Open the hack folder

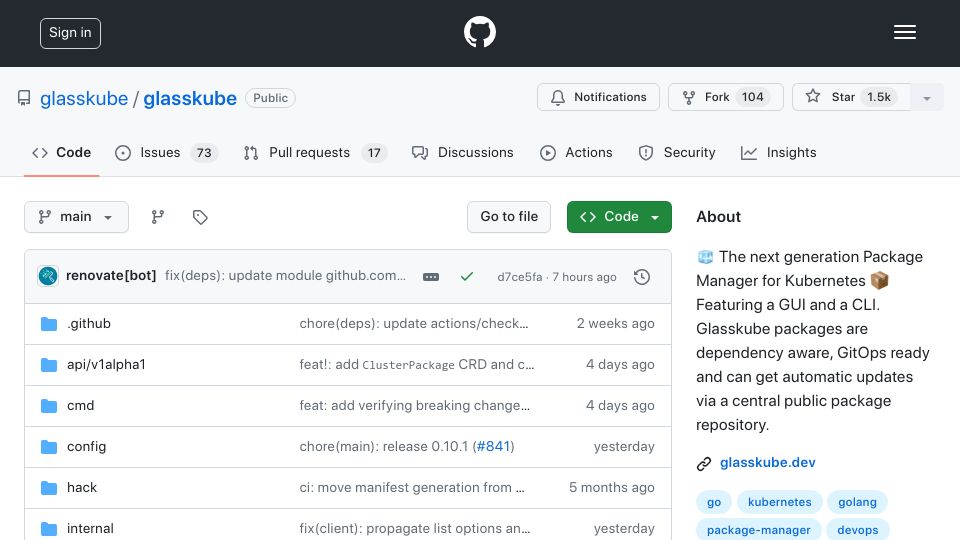coord(82,487)
